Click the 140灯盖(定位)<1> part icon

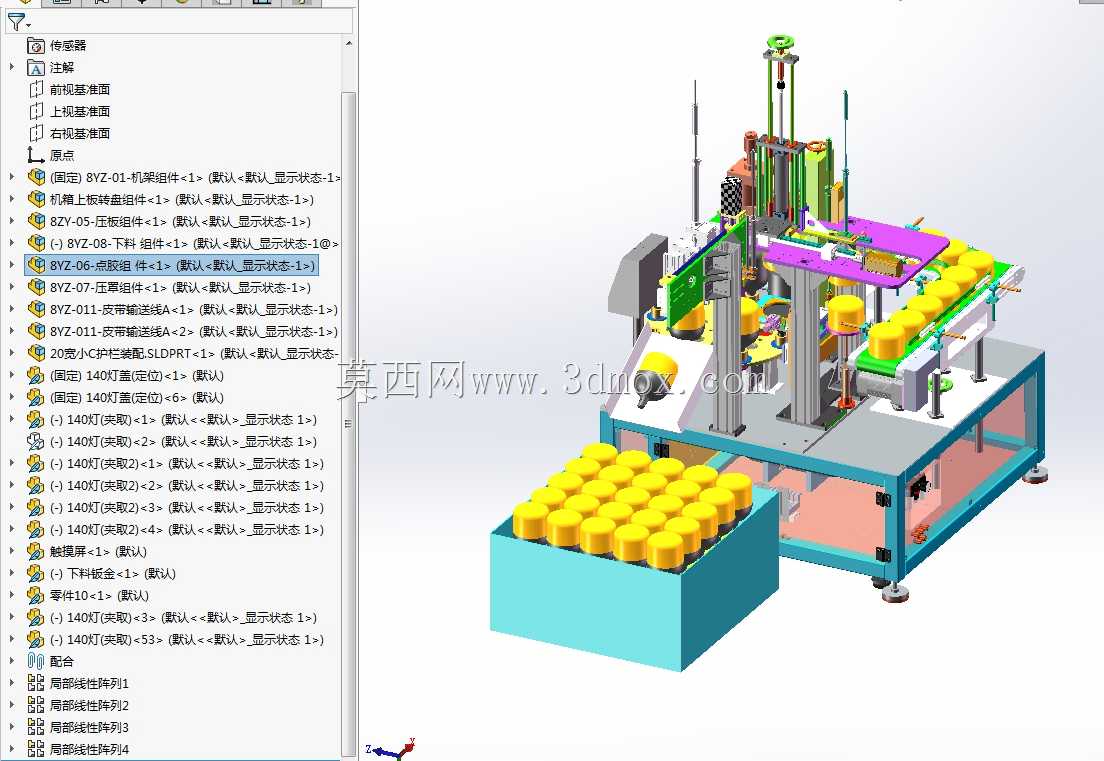(x=36, y=375)
